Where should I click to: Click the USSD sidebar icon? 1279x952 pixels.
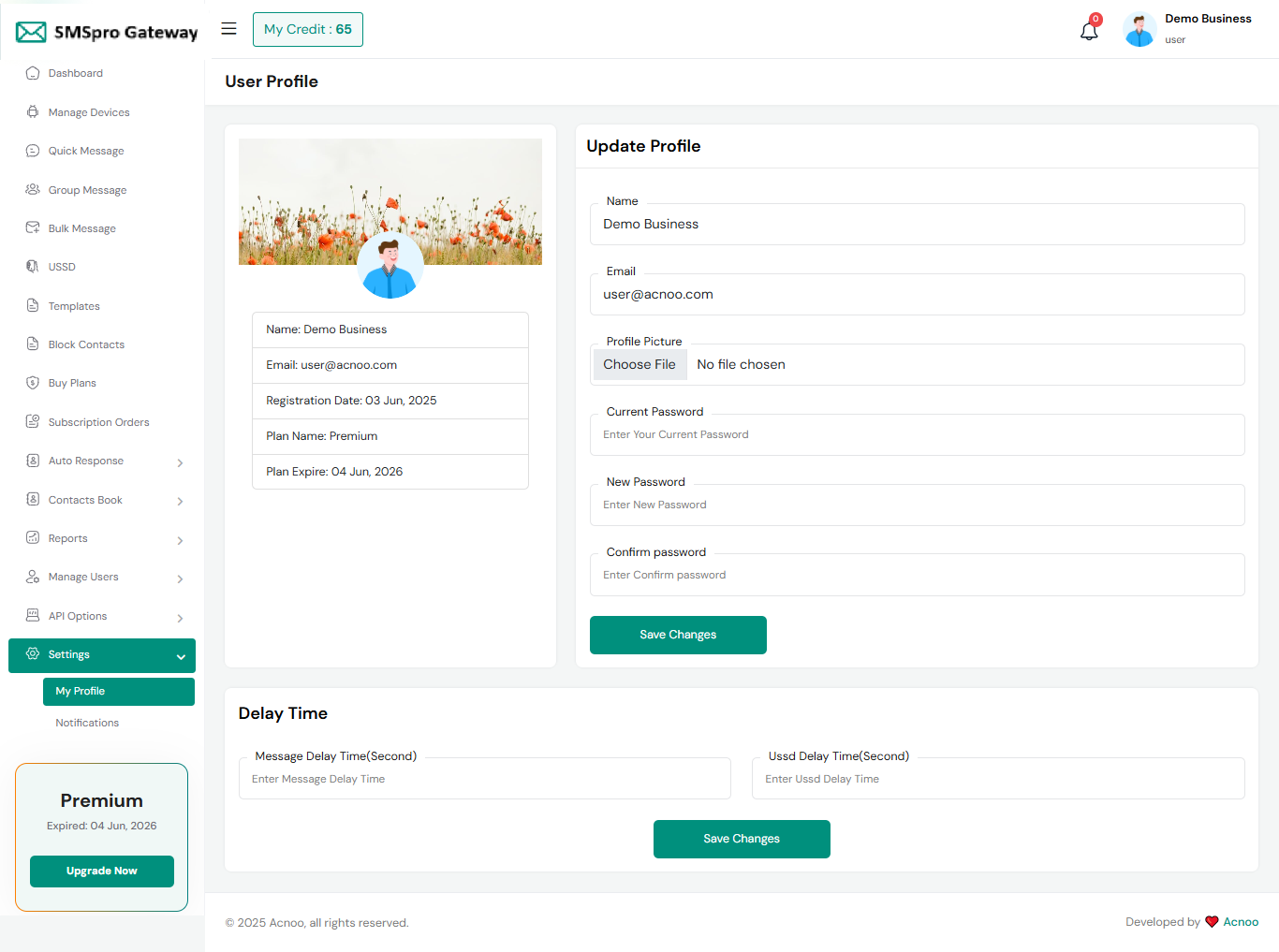click(x=33, y=267)
